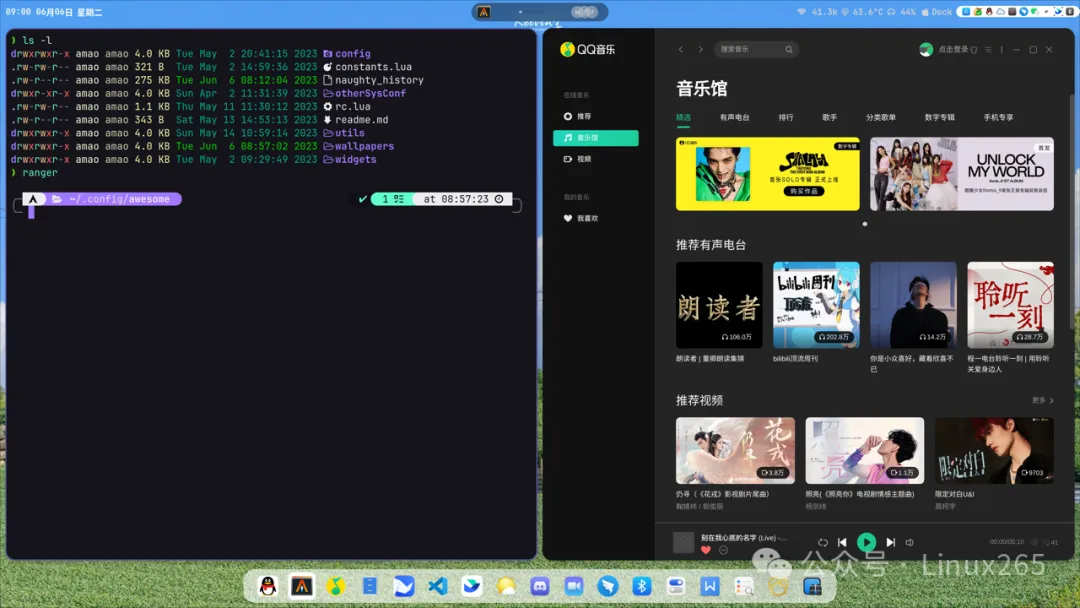1080x608 pixels.
Task: Click the search magnifier icon in QQ Music
Action: pos(789,49)
